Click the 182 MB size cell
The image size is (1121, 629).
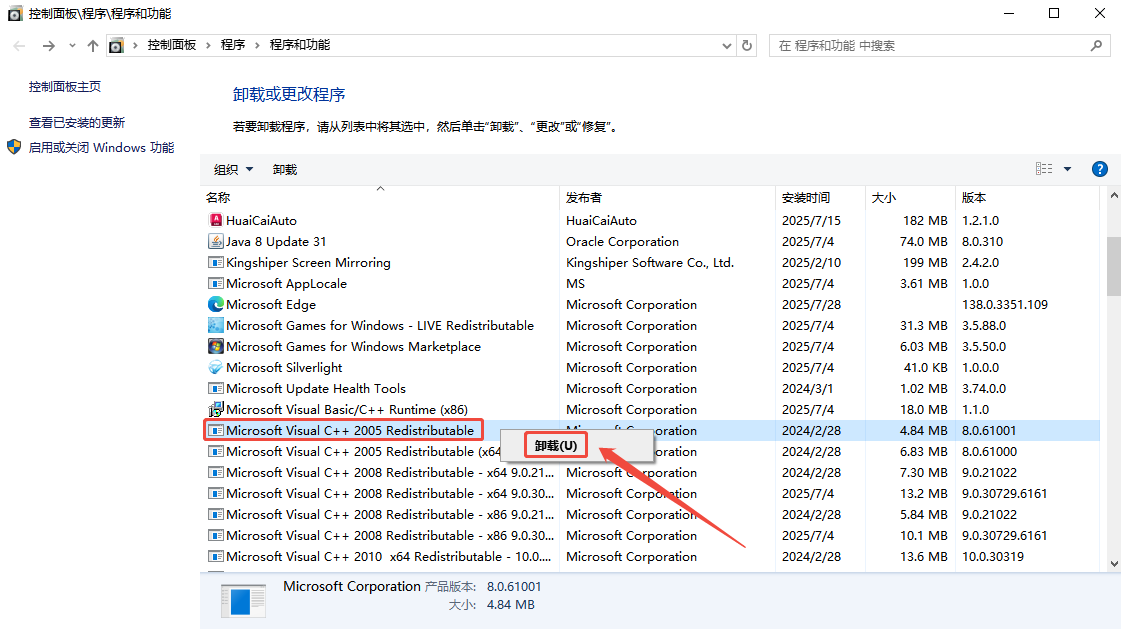pos(925,220)
